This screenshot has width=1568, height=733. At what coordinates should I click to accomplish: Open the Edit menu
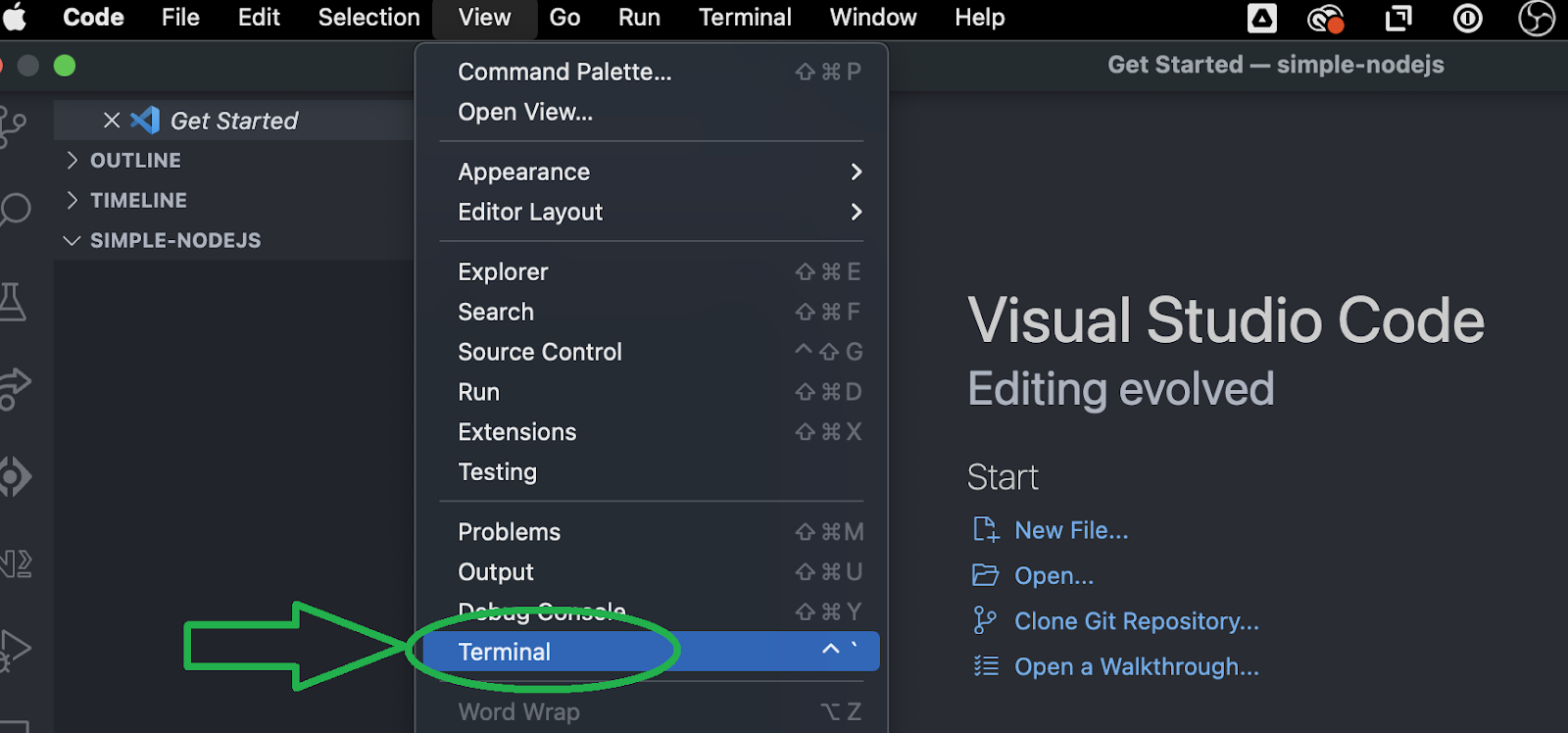pyautogui.click(x=259, y=18)
